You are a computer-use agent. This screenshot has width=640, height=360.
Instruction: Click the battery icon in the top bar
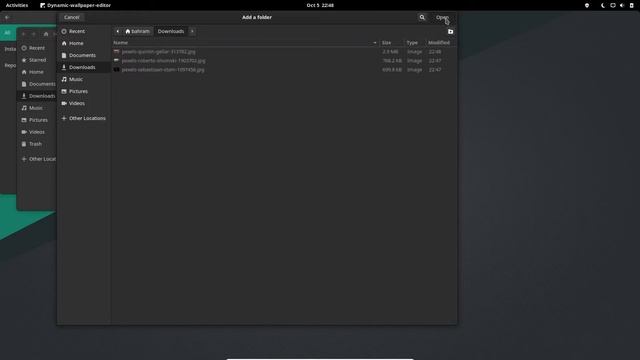(x=631, y=5)
